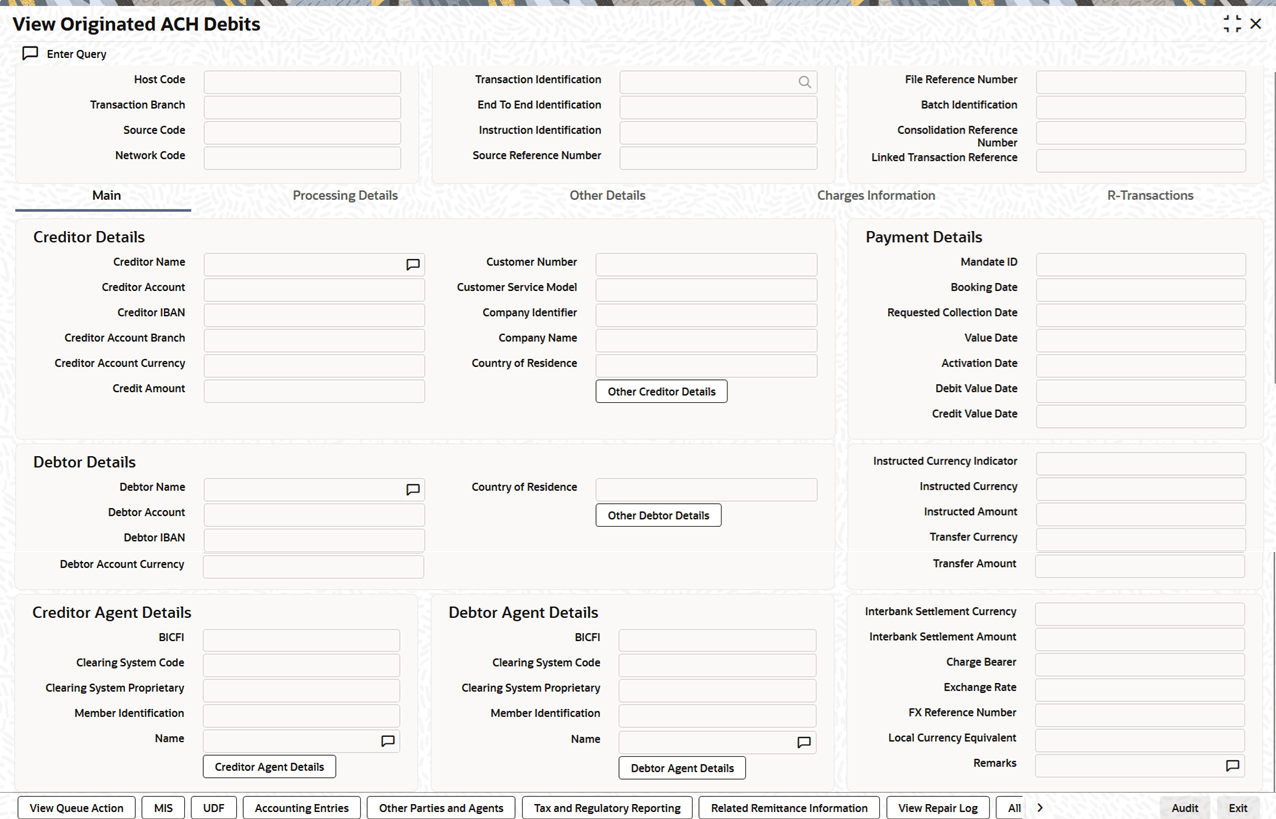Viewport: 1276px width, 819px height.
Task: Open the R-Transactions tab
Action: tap(1150, 195)
